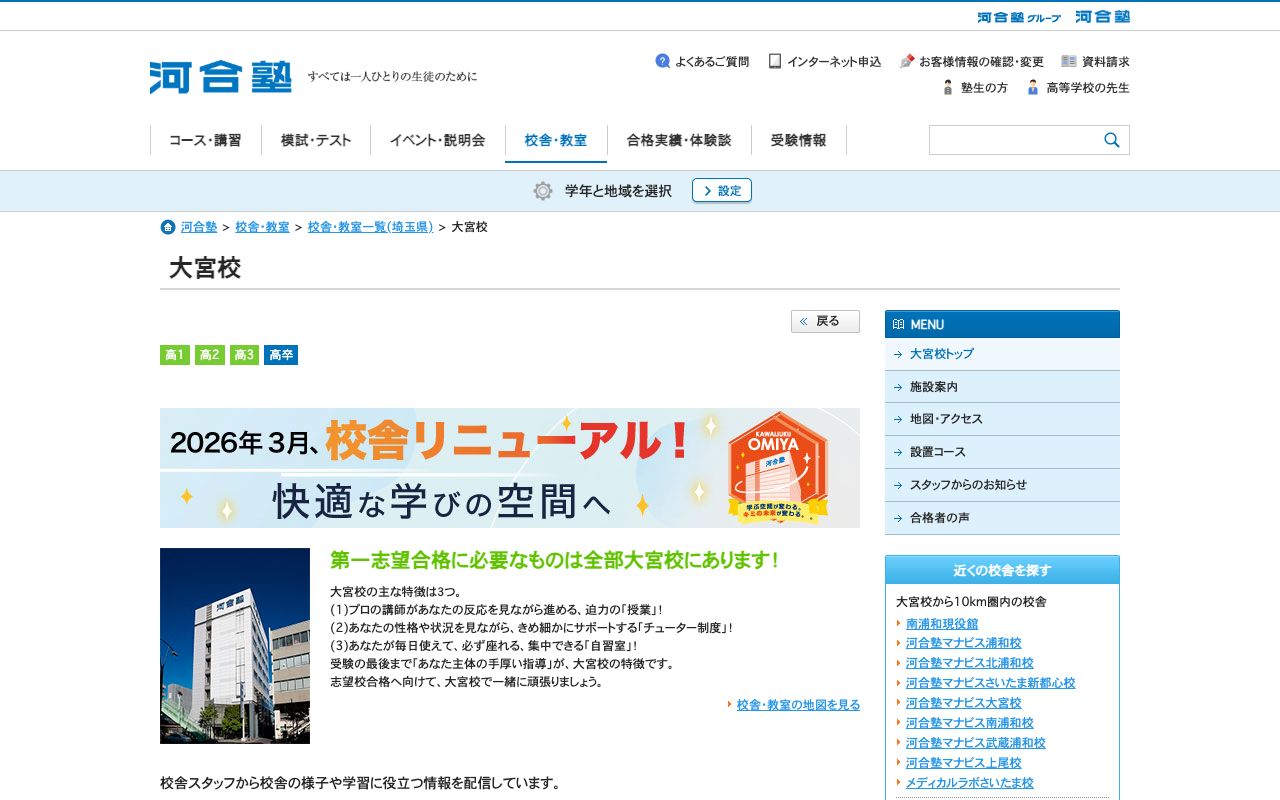Image resolution: width=1280 pixels, height=800 pixels.
Task: Click the 大宮校 building photo
Action: 235,646
